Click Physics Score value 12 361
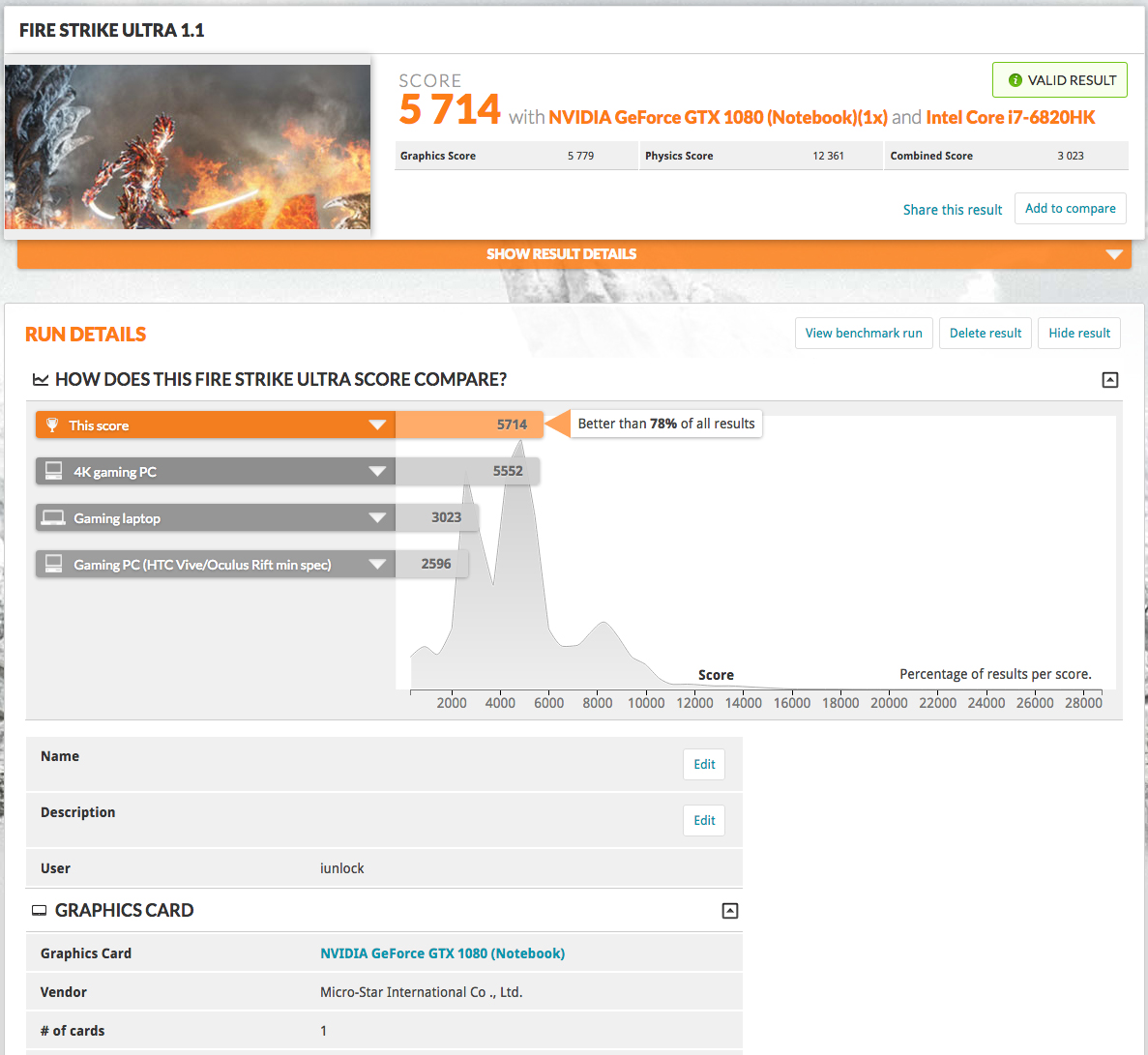The image size is (1148, 1055). (x=828, y=156)
